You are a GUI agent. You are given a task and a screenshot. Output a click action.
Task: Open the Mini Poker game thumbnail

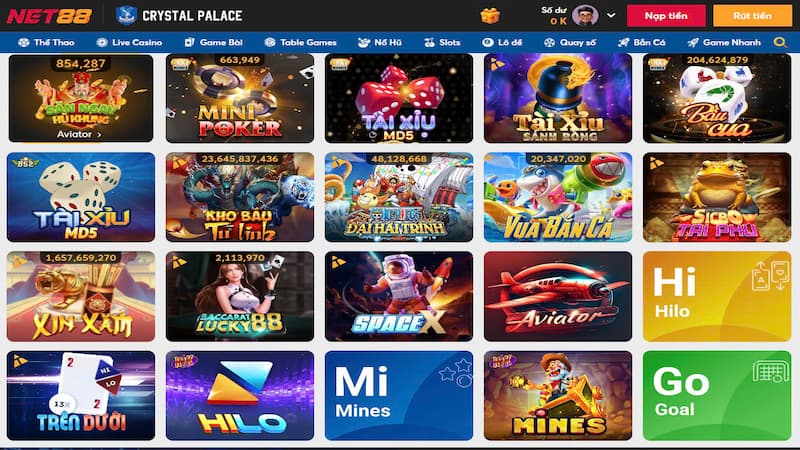click(x=240, y=98)
